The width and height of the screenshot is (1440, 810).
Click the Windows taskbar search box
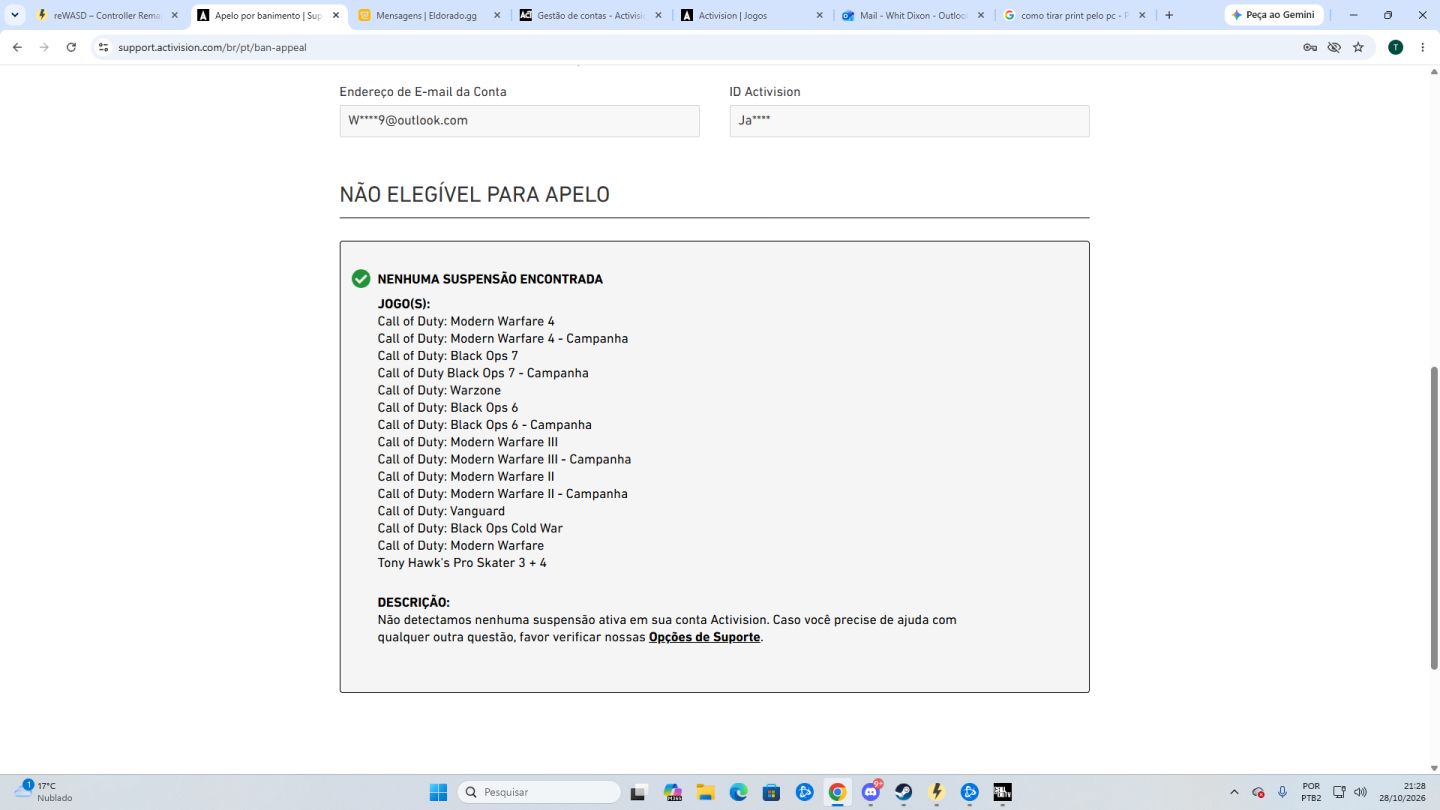[539, 792]
